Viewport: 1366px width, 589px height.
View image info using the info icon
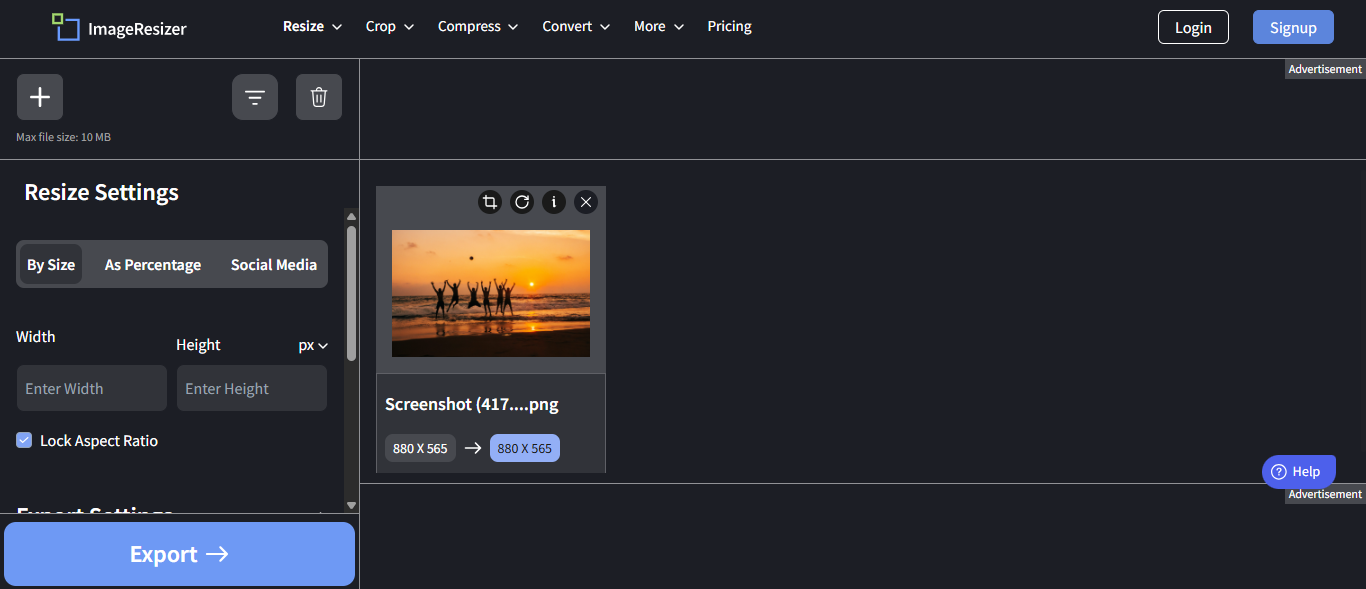553,201
